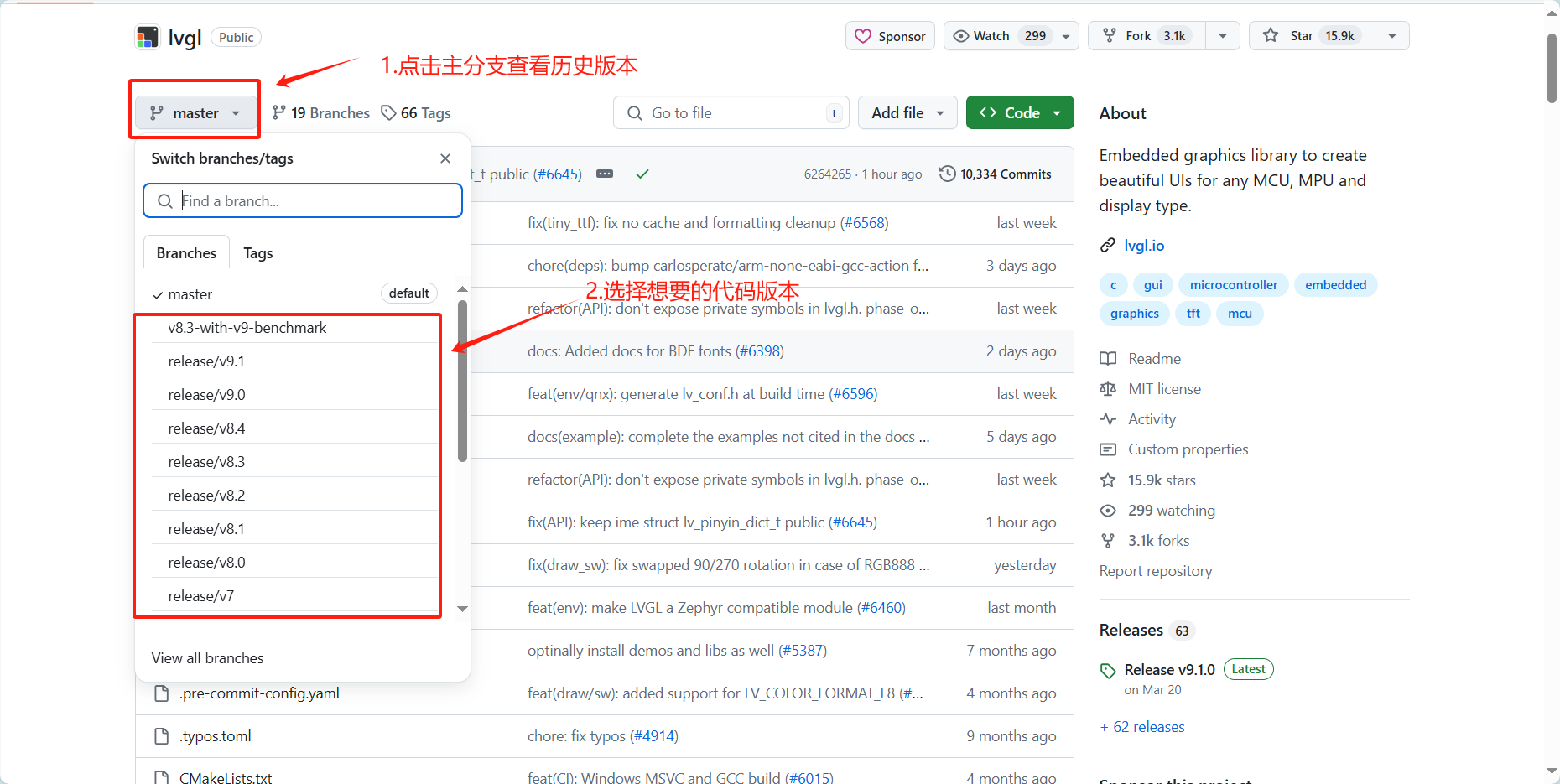The image size is (1560, 784).
Task: Select the release/v9.0 branch
Action: click(294, 395)
